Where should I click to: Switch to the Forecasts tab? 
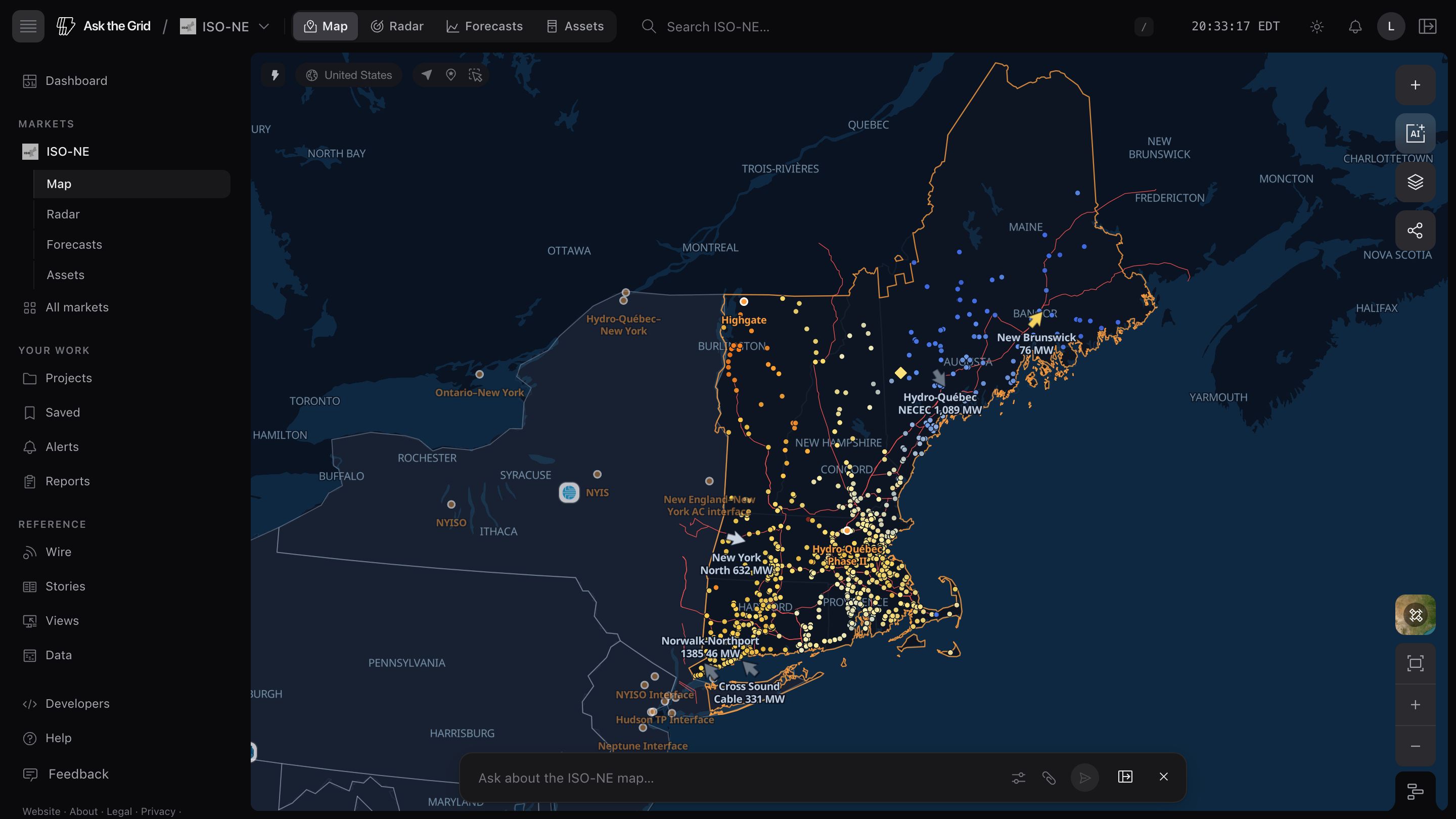(484, 26)
